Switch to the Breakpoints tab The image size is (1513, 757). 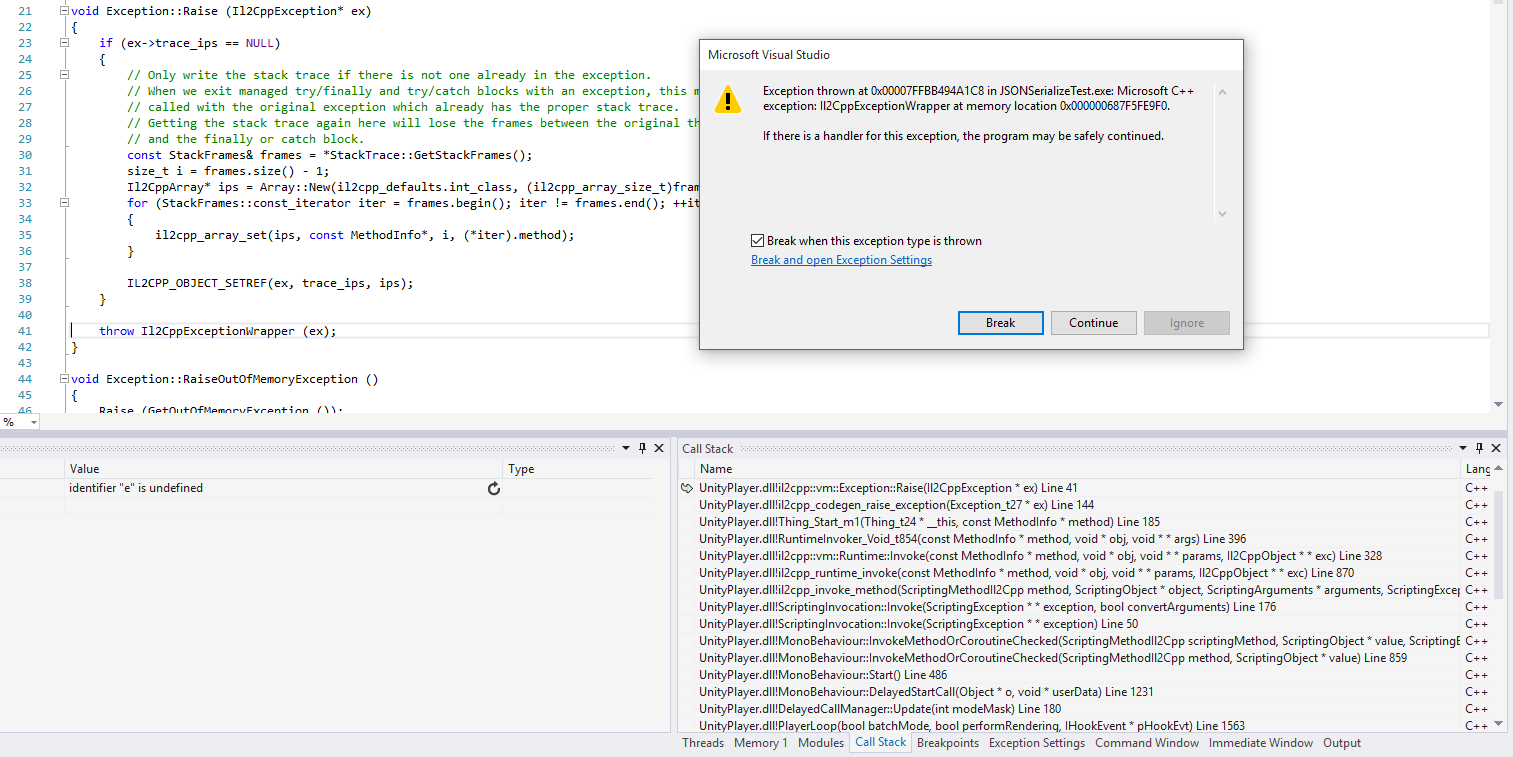(947, 743)
